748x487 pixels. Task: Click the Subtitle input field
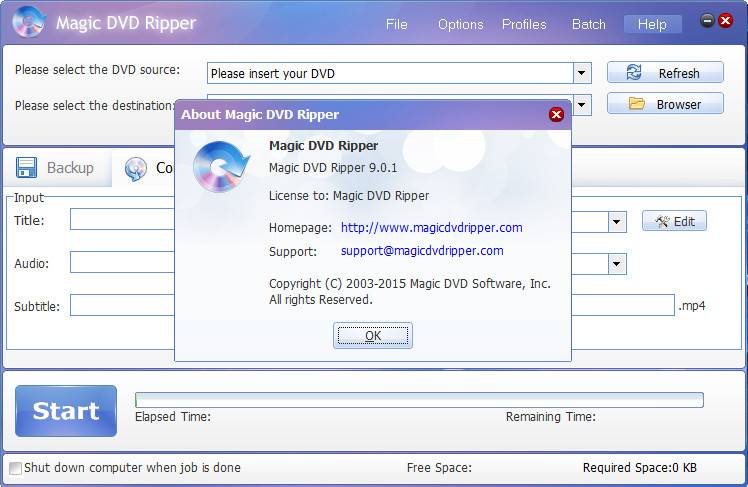click(x=122, y=305)
